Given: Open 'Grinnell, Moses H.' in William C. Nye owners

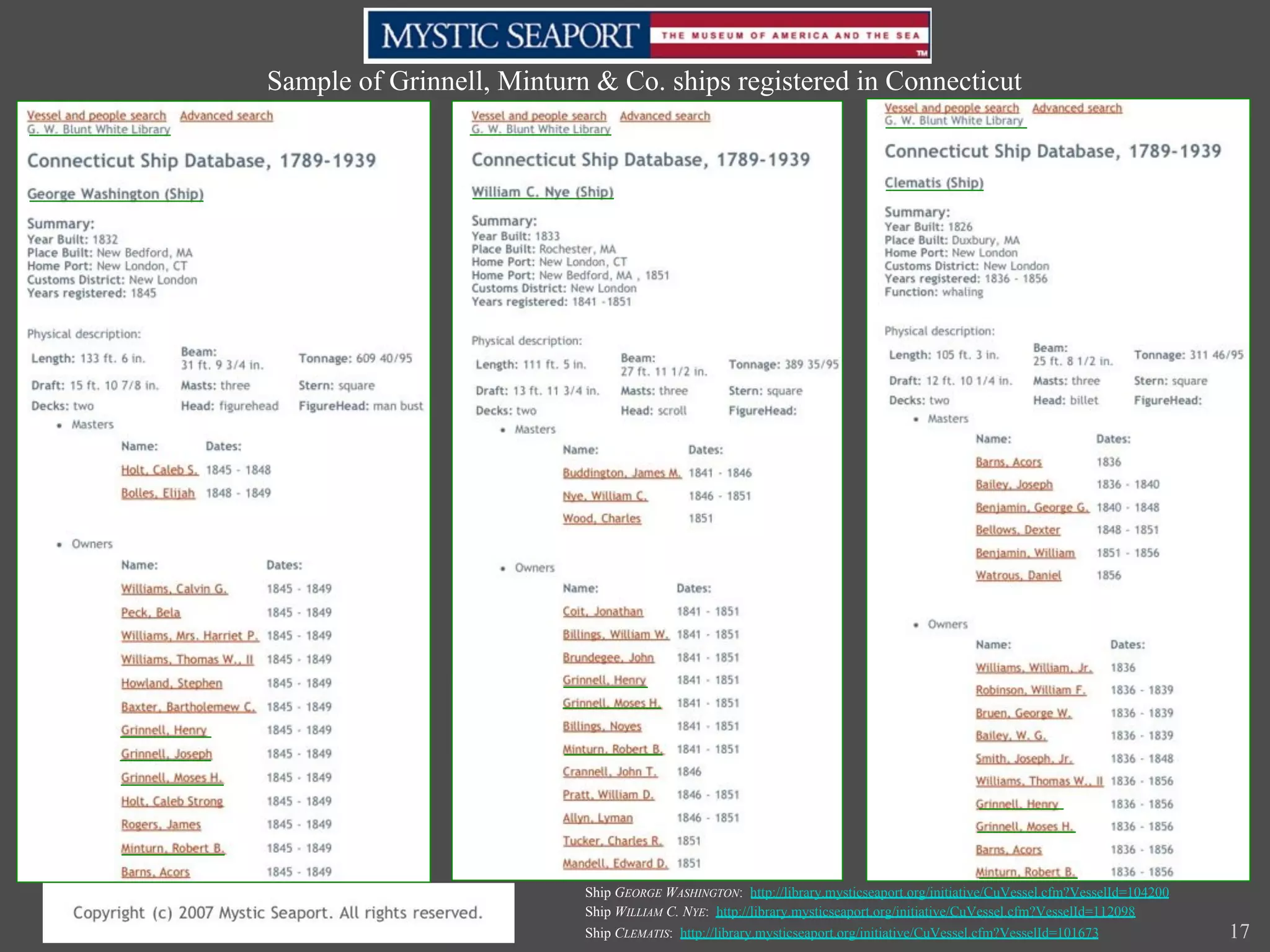Looking at the screenshot, I should coord(612,703).
